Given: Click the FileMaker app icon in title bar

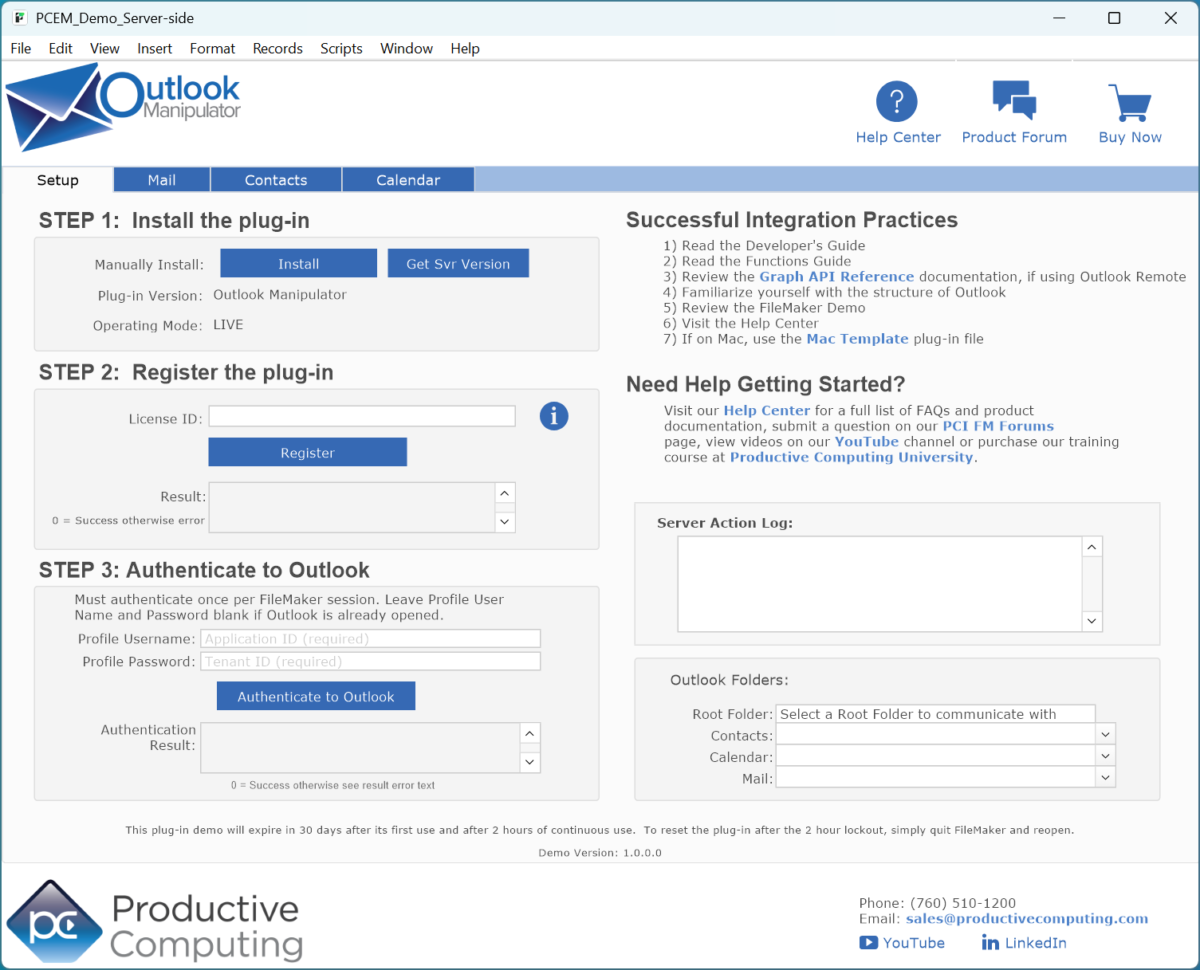Looking at the screenshot, I should 19,18.
